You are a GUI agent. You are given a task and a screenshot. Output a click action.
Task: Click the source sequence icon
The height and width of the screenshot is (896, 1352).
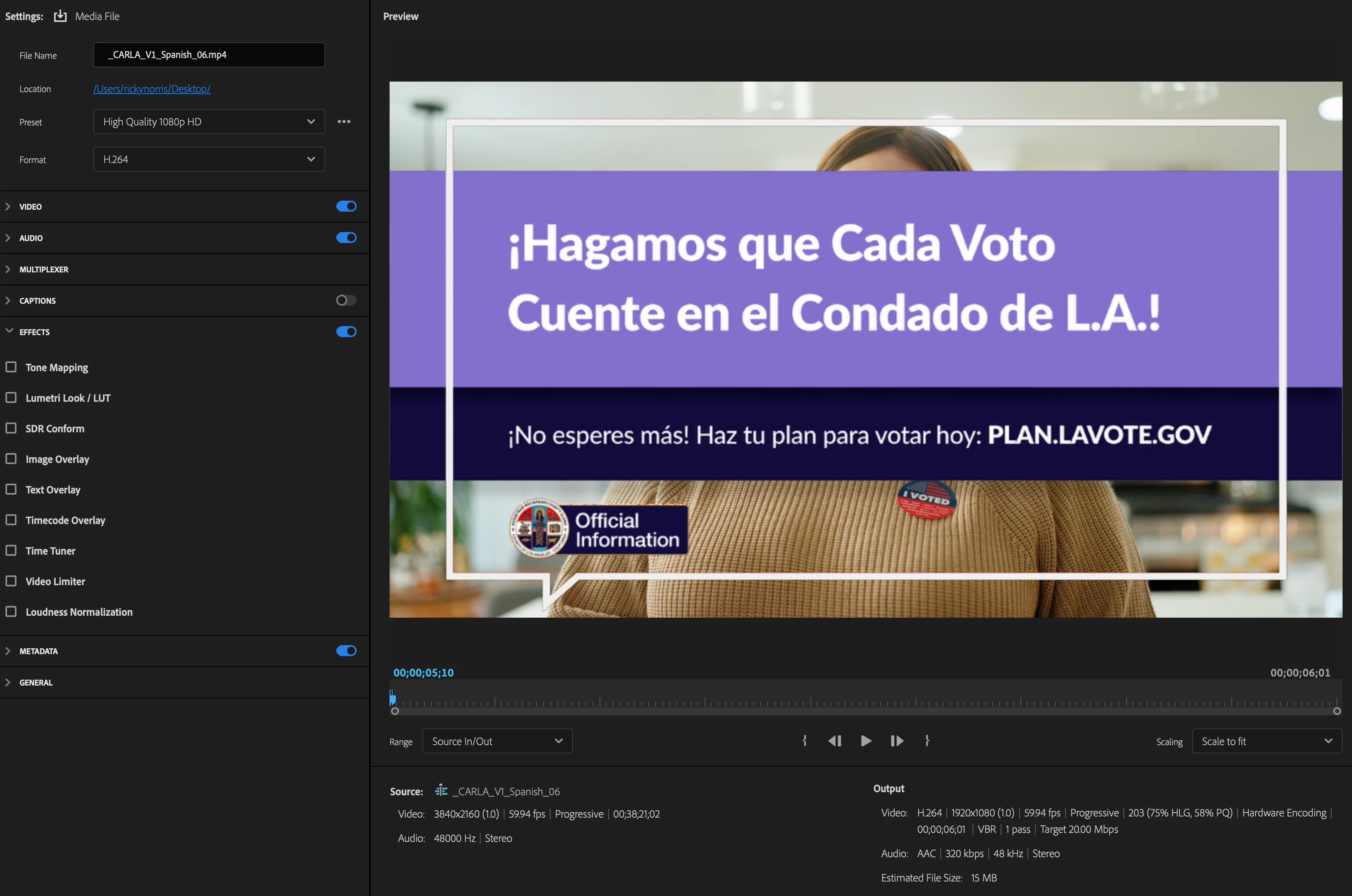[442, 791]
